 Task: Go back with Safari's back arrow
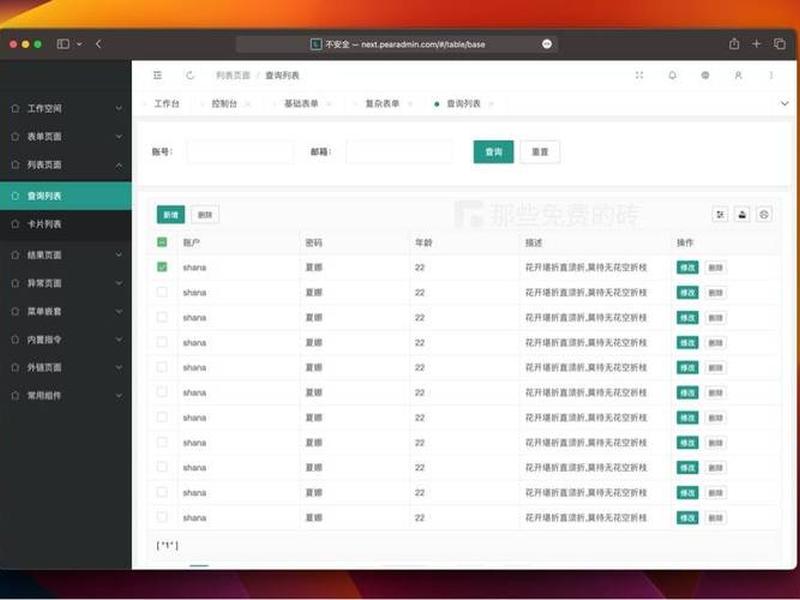pos(98,44)
